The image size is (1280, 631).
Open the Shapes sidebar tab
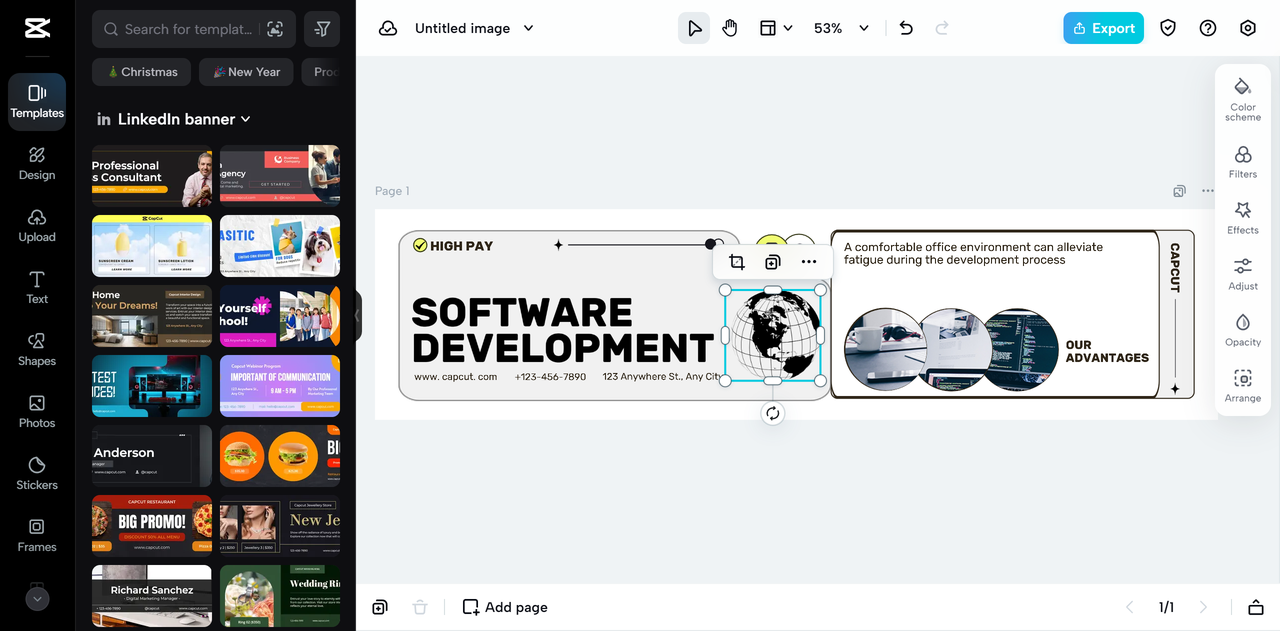[37, 350]
